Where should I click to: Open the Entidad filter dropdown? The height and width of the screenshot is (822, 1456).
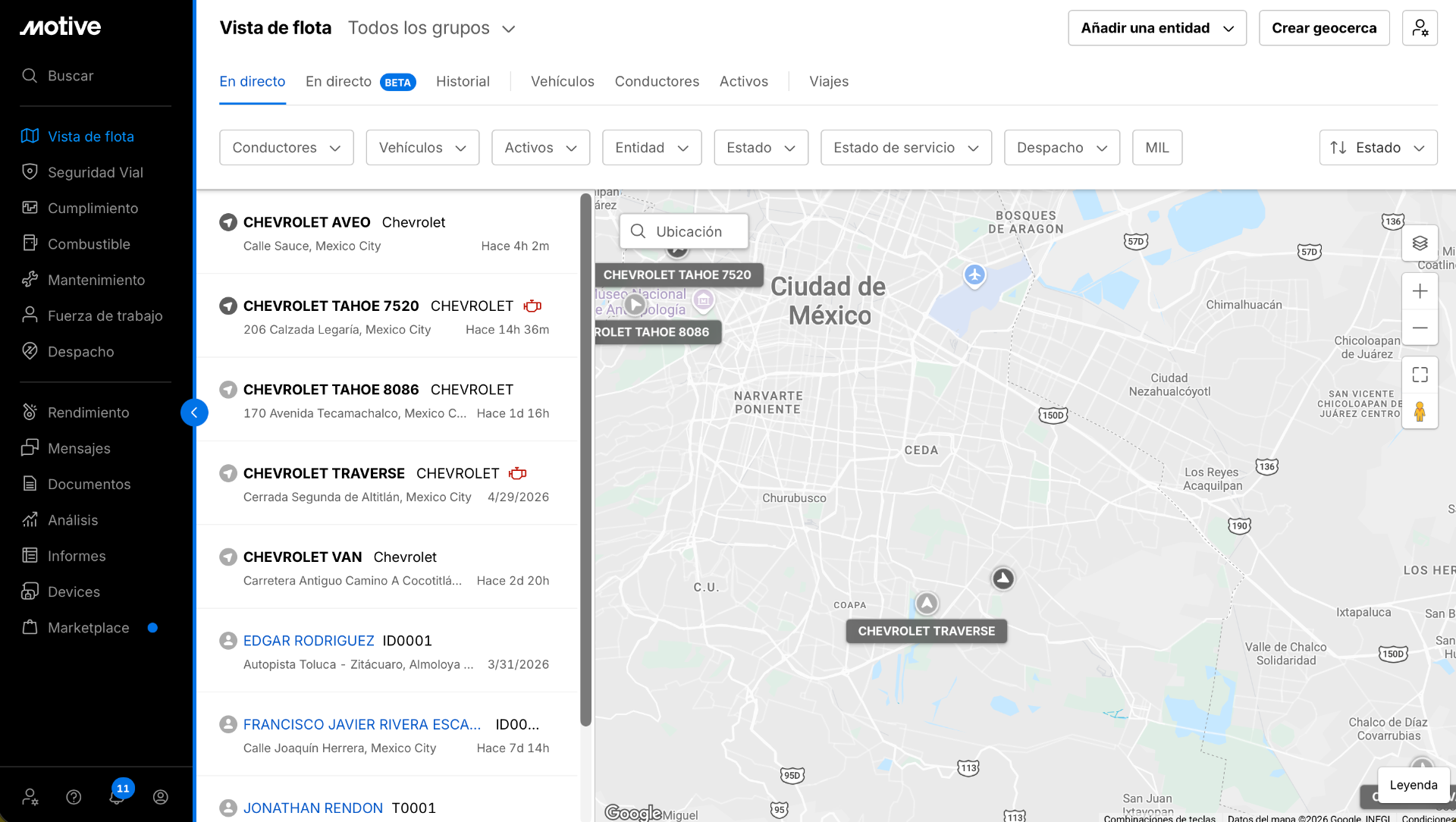point(652,148)
